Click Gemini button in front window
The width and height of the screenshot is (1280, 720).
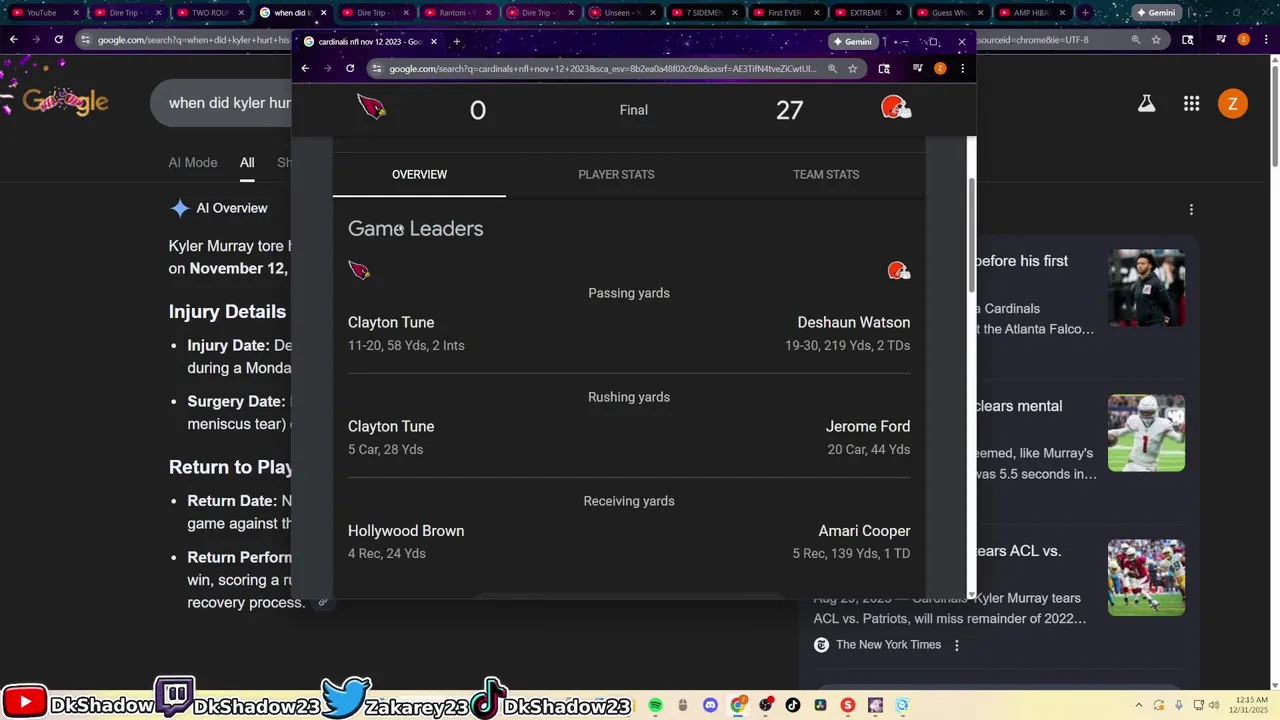852,42
